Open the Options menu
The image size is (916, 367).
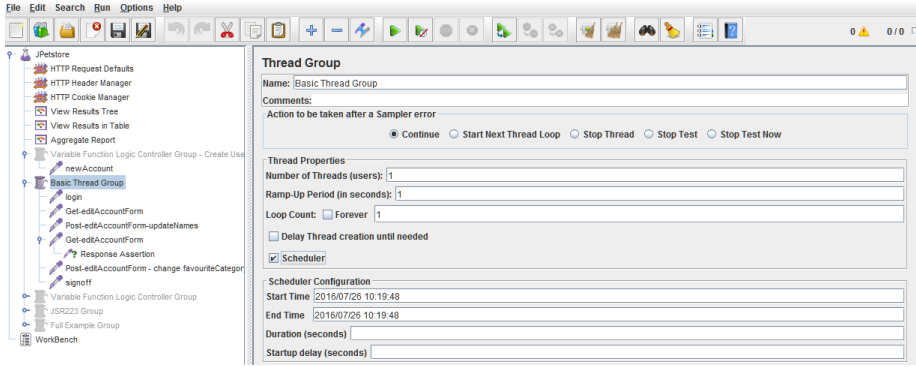pyautogui.click(x=137, y=8)
